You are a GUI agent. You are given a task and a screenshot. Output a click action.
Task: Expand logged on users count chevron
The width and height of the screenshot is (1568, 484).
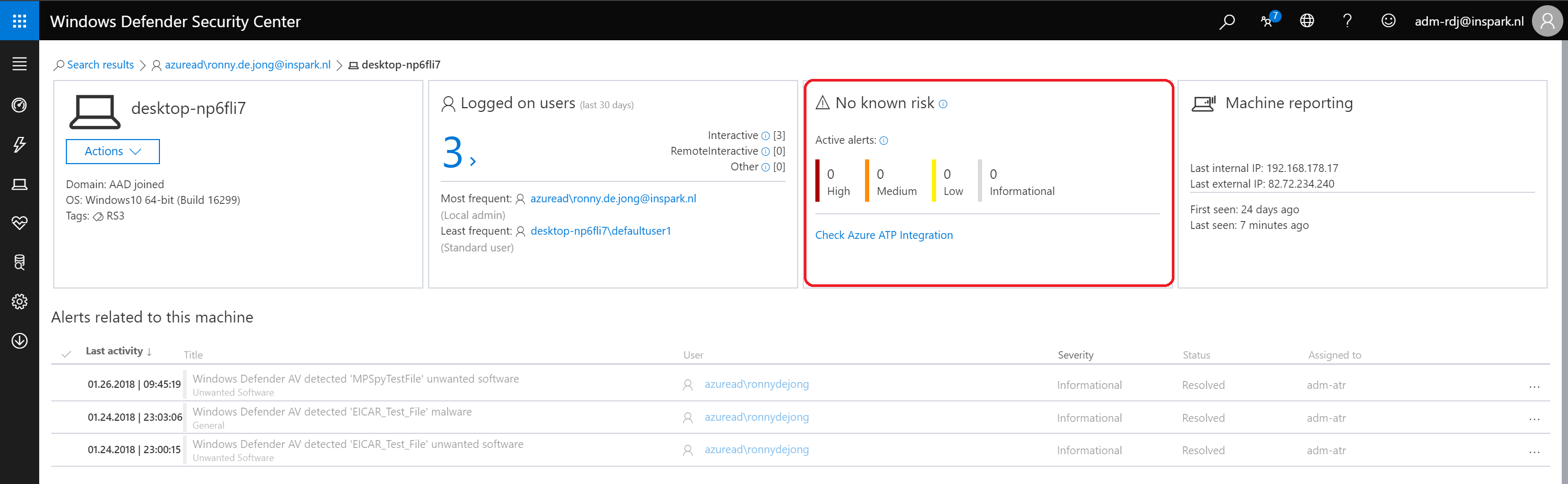472,162
